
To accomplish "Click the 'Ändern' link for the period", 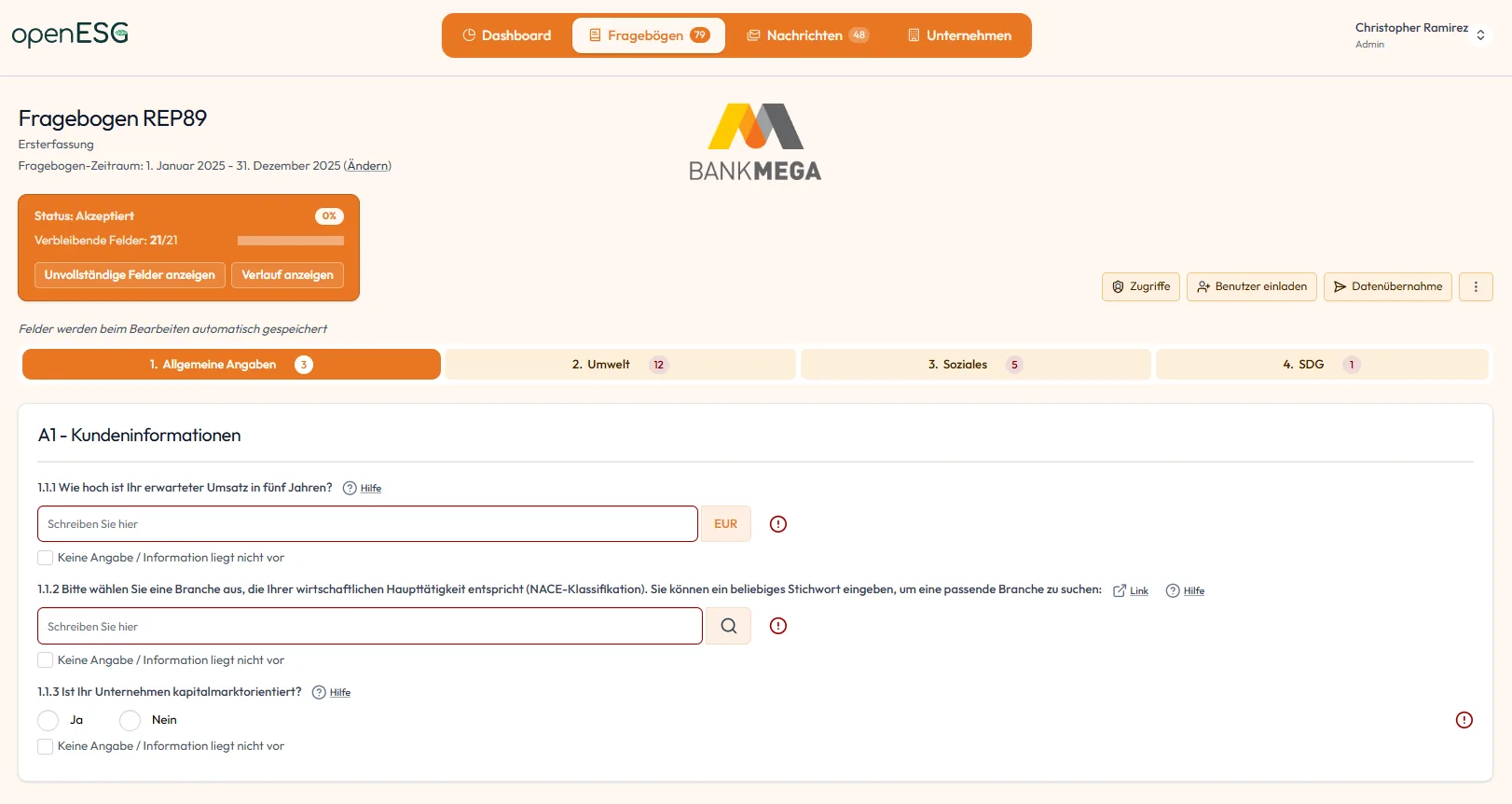I will click(367, 166).
